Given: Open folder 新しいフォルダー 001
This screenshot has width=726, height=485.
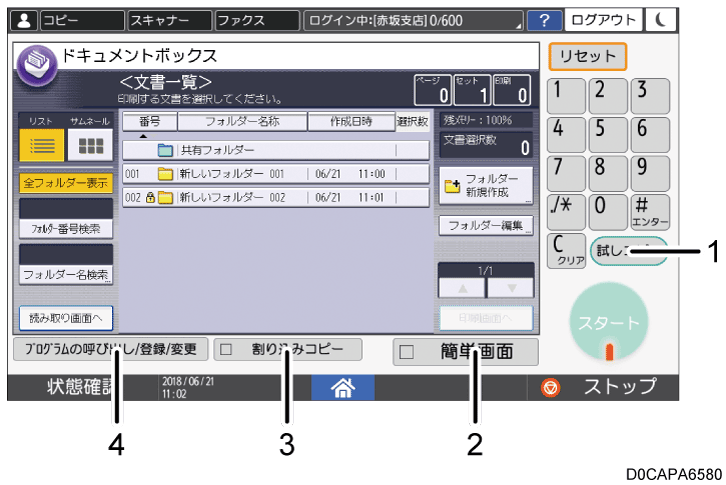Looking at the screenshot, I should pos(276,174).
